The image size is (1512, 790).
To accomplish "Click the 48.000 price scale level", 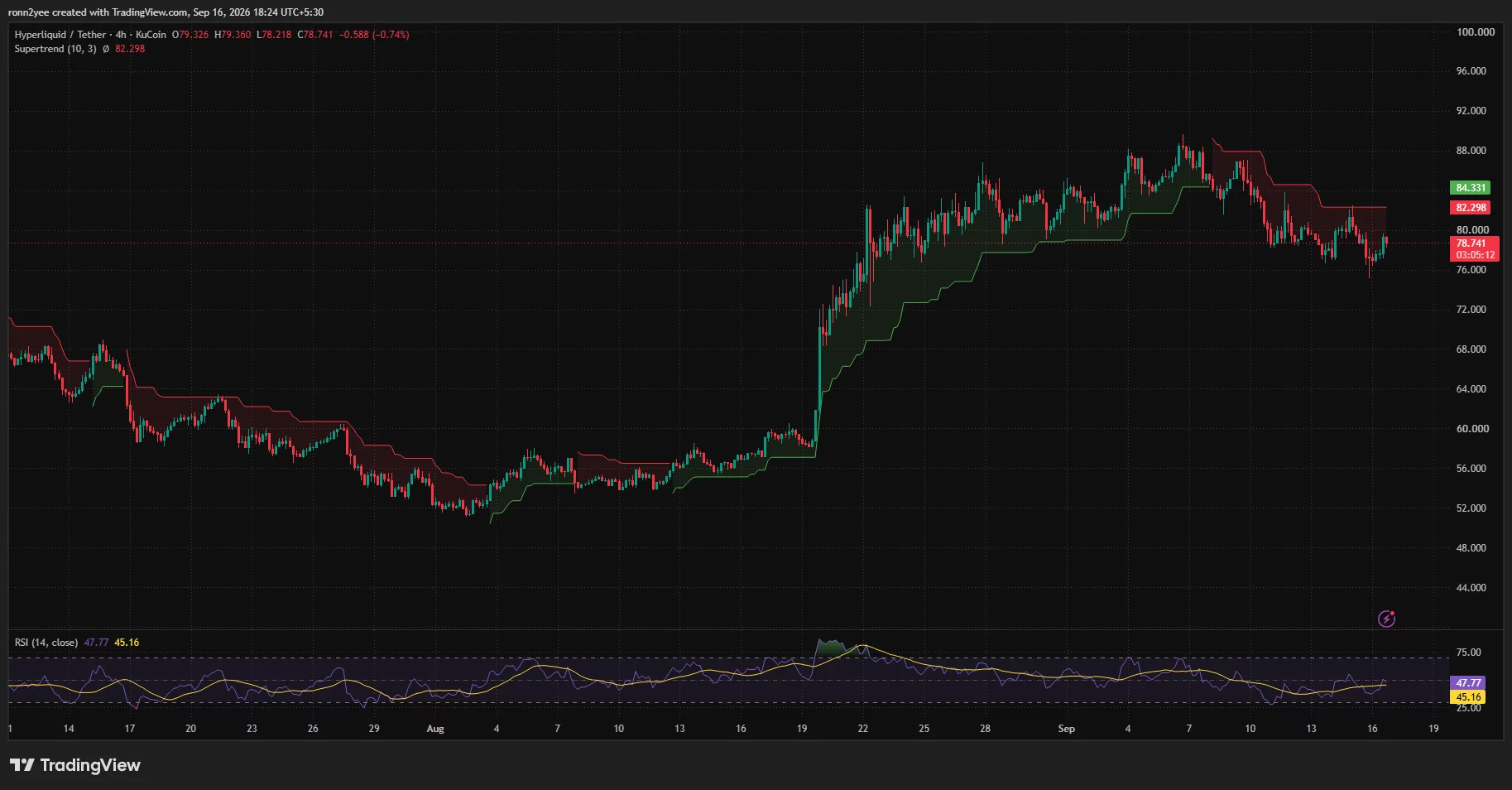I will click(1471, 548).
